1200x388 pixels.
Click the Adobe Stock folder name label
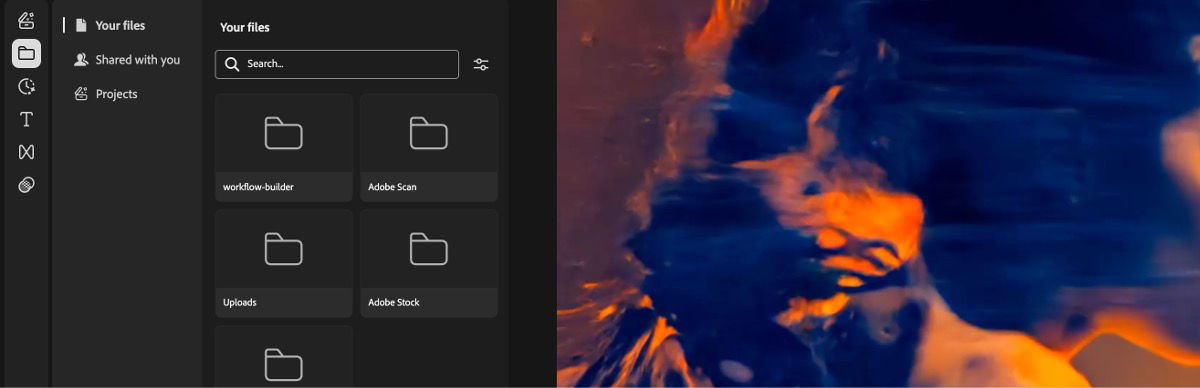pyautogui.click(x=394, y=302)
